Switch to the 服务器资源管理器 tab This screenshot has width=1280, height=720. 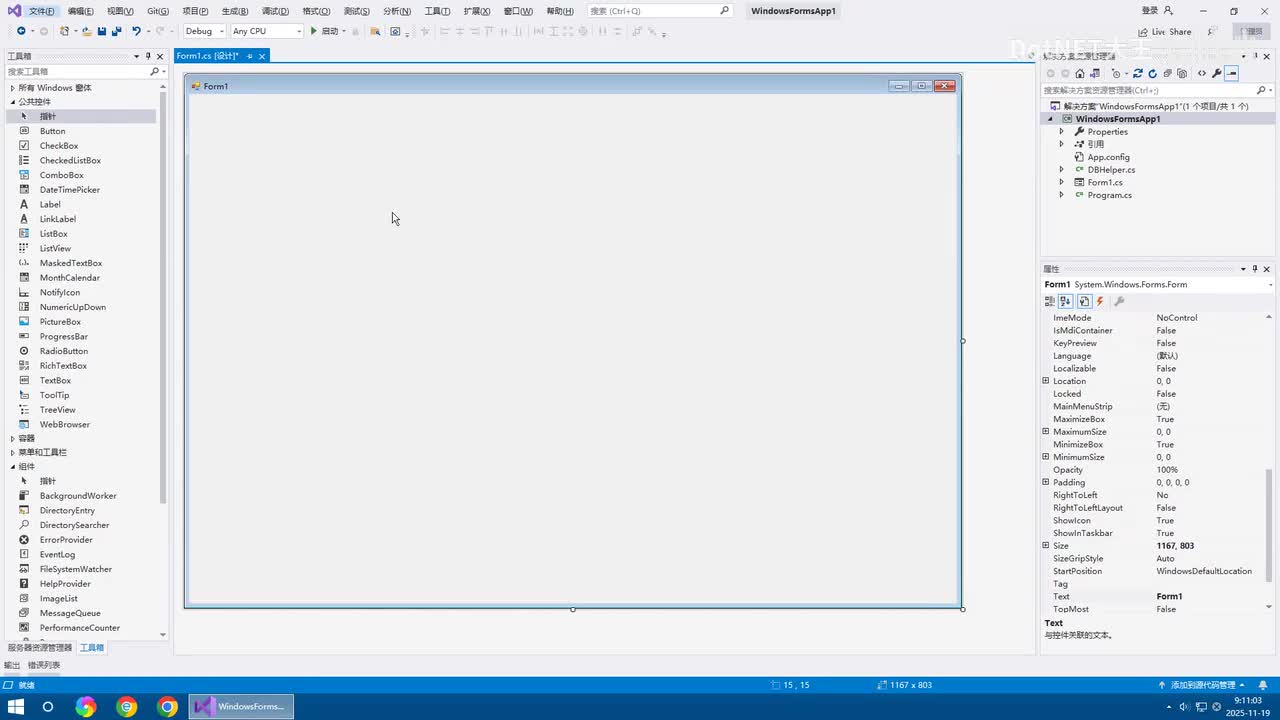(40, 648)
